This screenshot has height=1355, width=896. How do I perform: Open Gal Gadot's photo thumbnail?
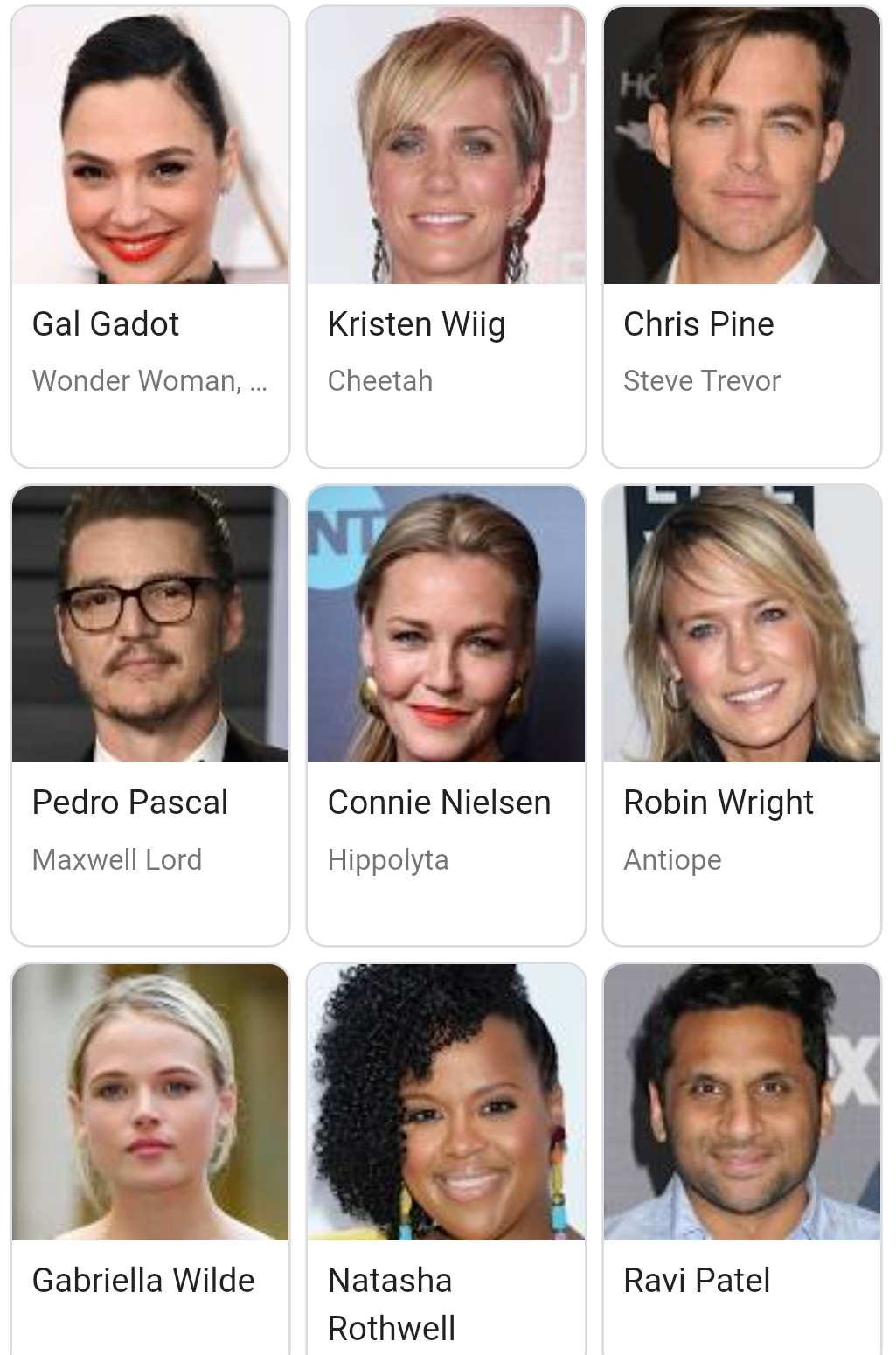click(150, 145)
